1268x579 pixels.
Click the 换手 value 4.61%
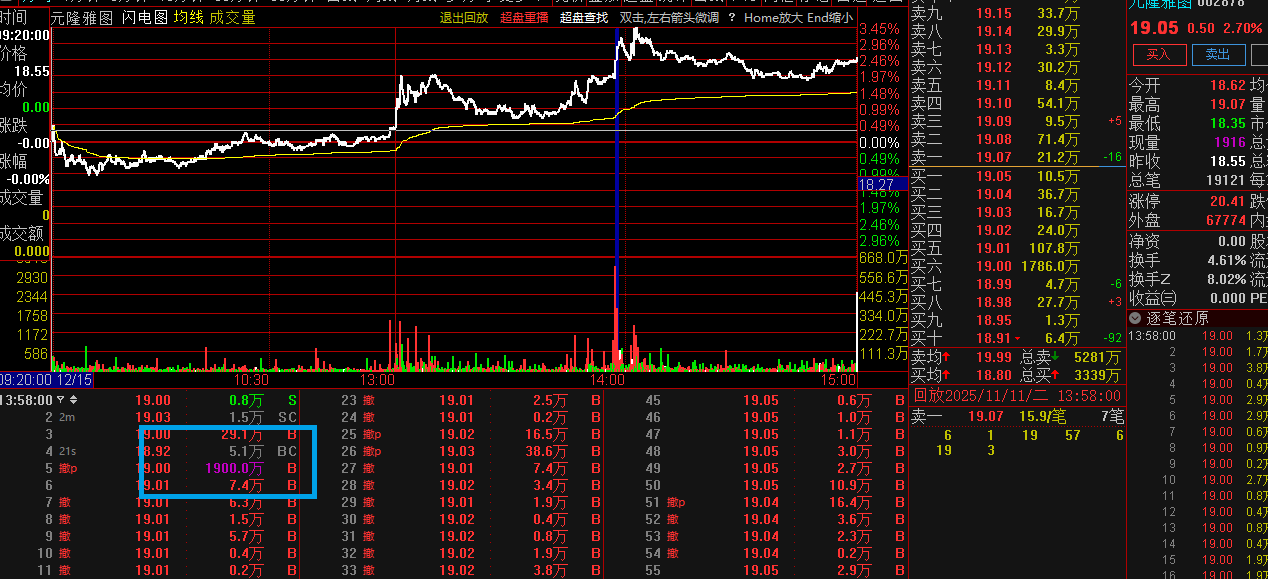click(1226, 260)
